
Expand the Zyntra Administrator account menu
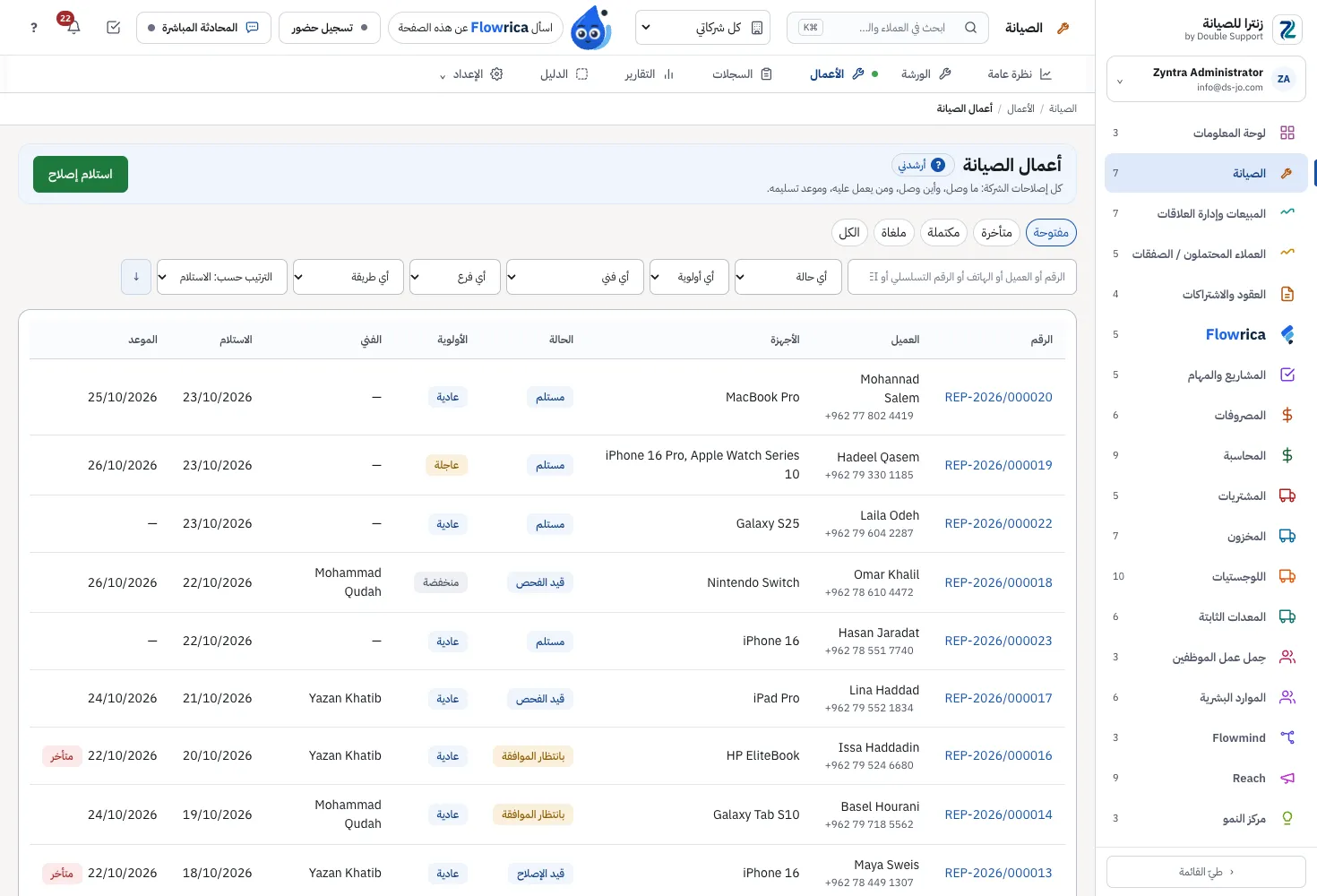[x=1206, y=79]
